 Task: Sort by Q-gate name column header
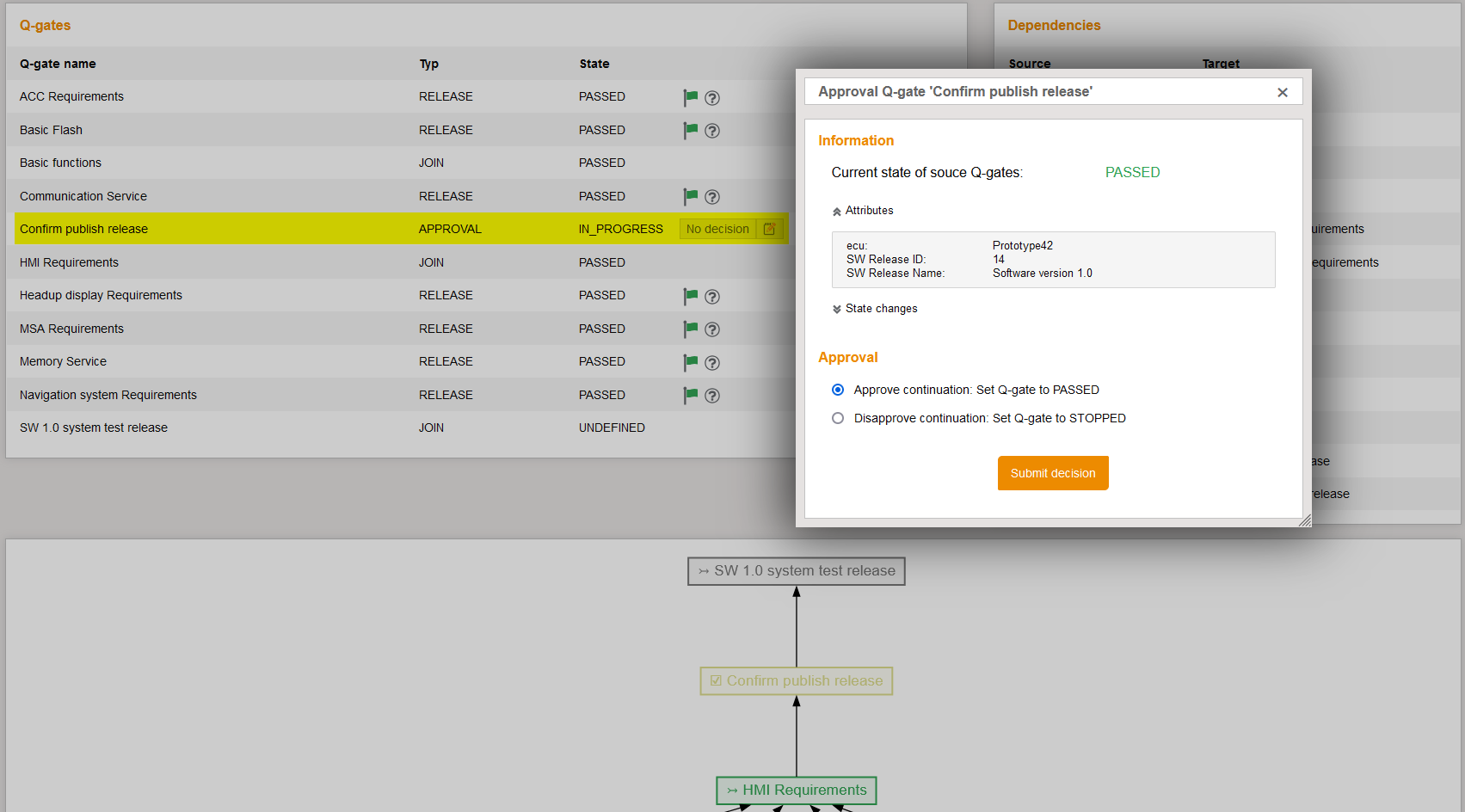coord(58,64)
